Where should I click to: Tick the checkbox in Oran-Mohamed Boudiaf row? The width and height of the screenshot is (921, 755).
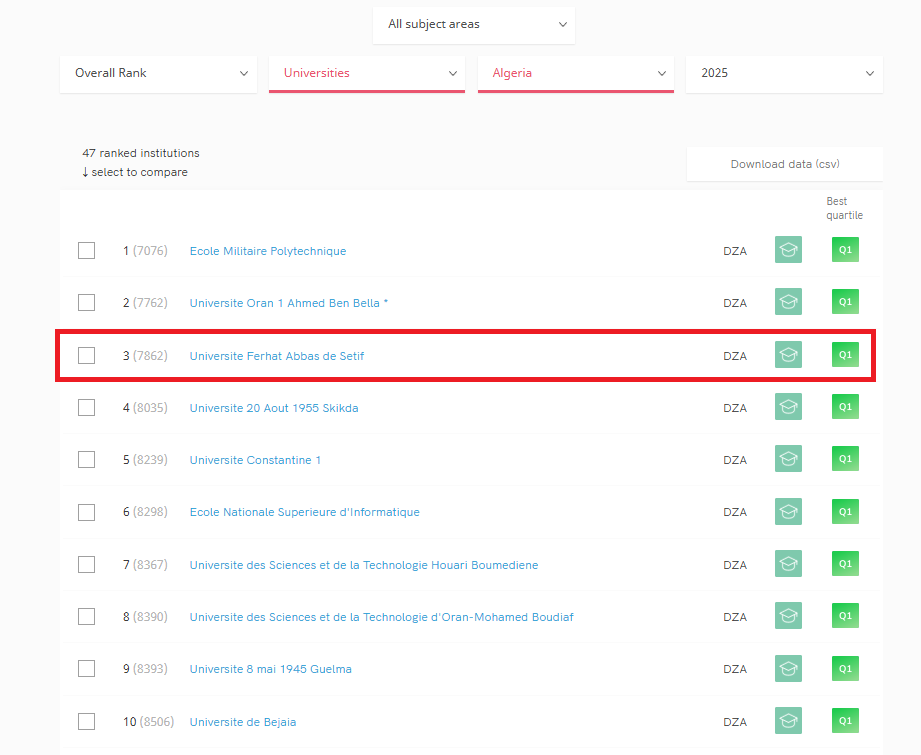coord(86,616)
